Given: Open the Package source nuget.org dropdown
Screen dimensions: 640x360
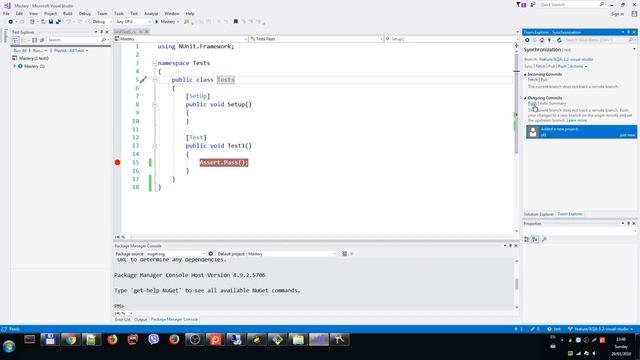Looking at the screenshot, I should pos(176,254).
